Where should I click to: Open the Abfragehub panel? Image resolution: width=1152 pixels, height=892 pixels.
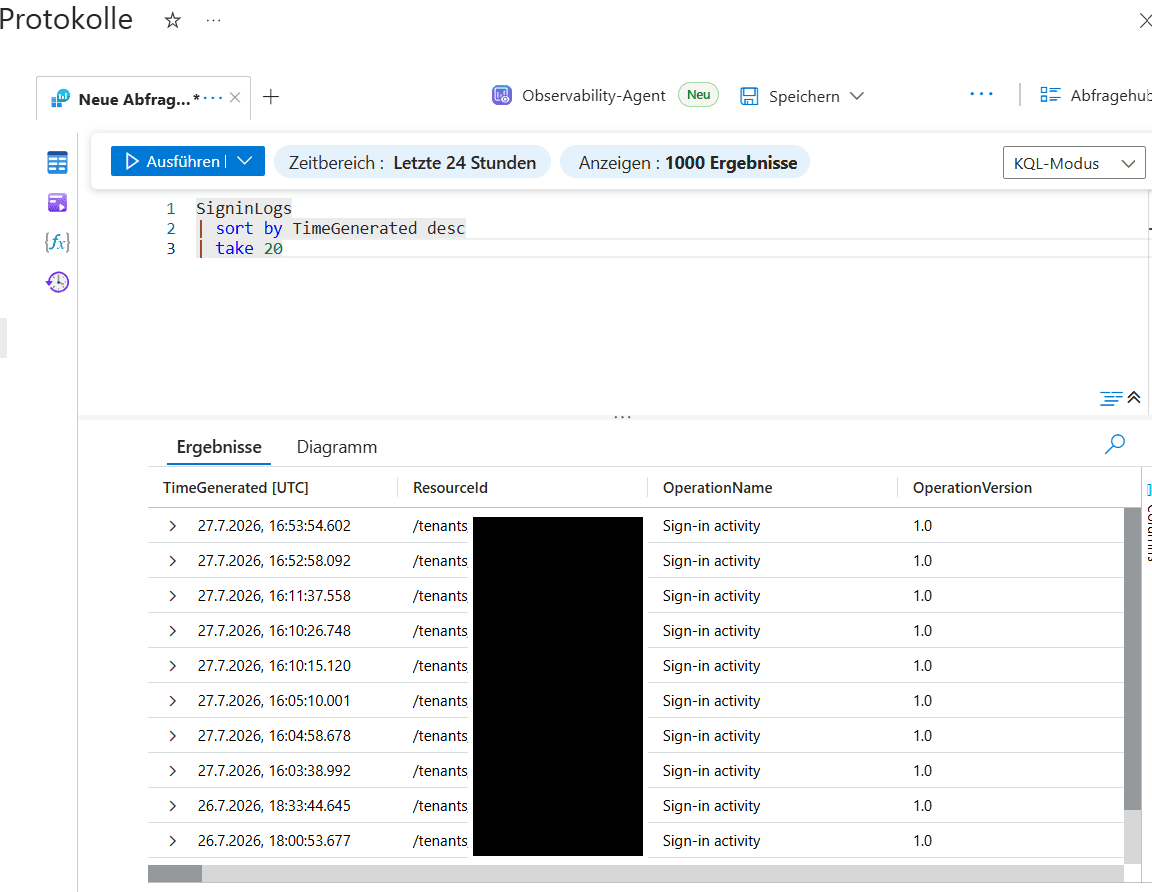click(1096, 95)
